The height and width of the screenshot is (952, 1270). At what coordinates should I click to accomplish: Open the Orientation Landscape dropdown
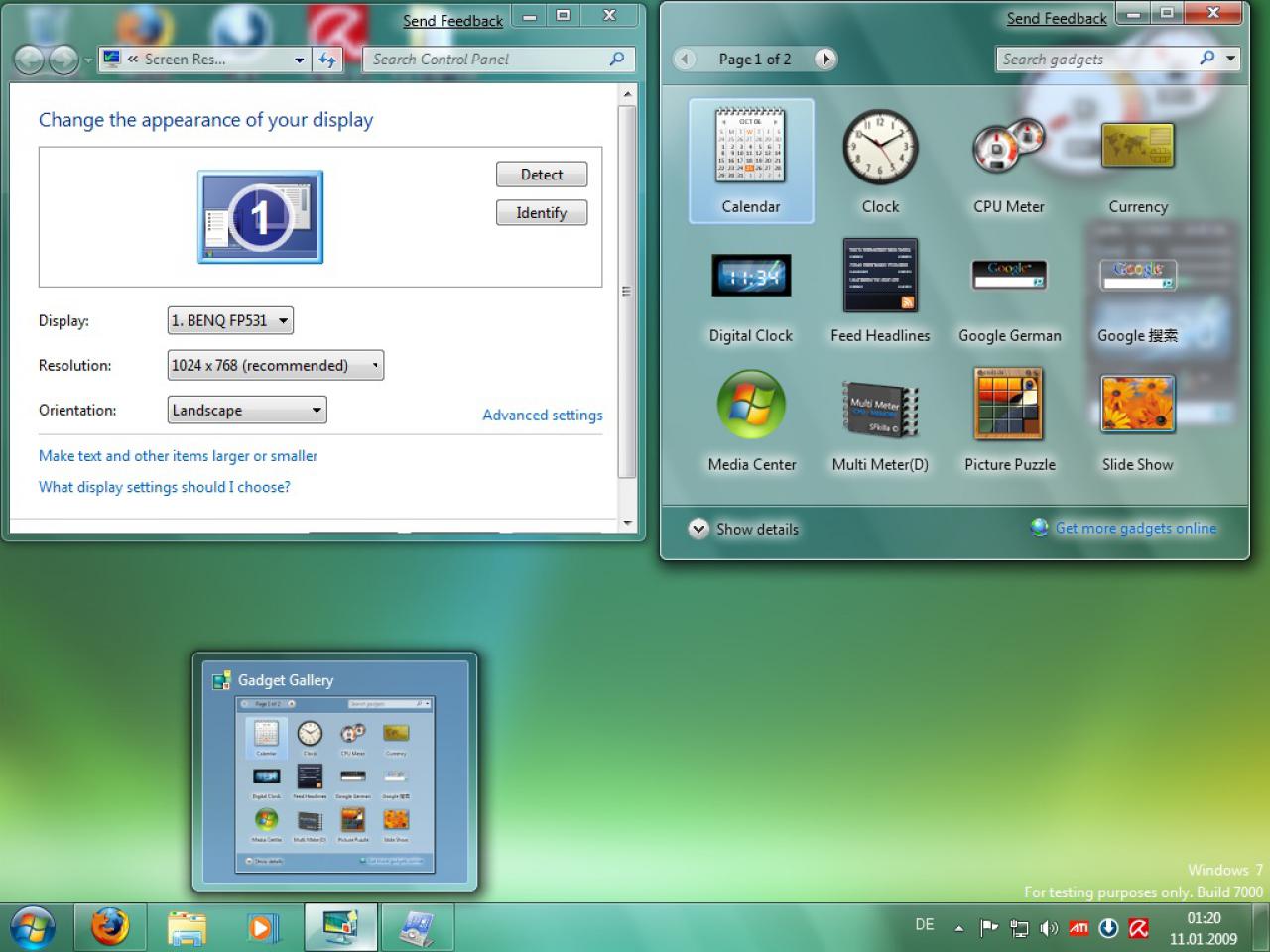247,410
